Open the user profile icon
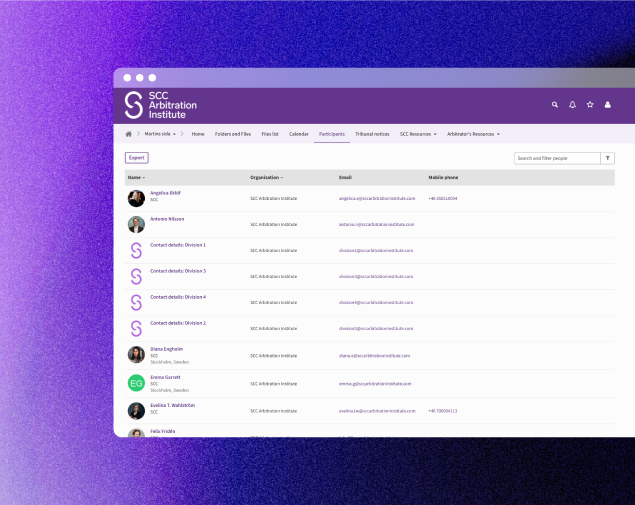 tap(607, 104)
